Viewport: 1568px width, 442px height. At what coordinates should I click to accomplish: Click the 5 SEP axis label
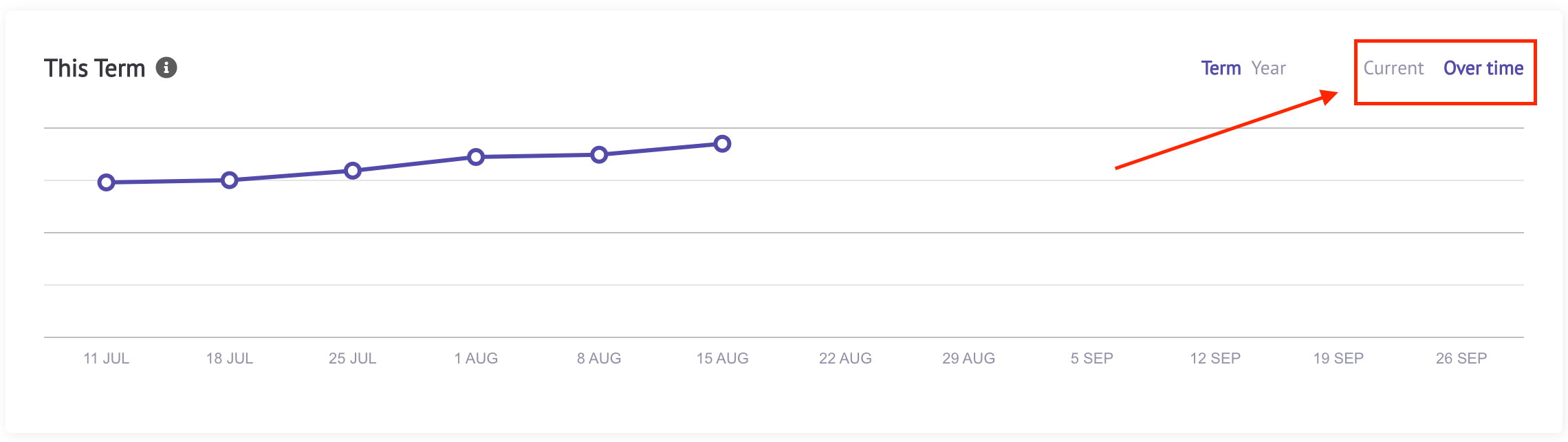pyautogui.click(x=1091, y=358)
